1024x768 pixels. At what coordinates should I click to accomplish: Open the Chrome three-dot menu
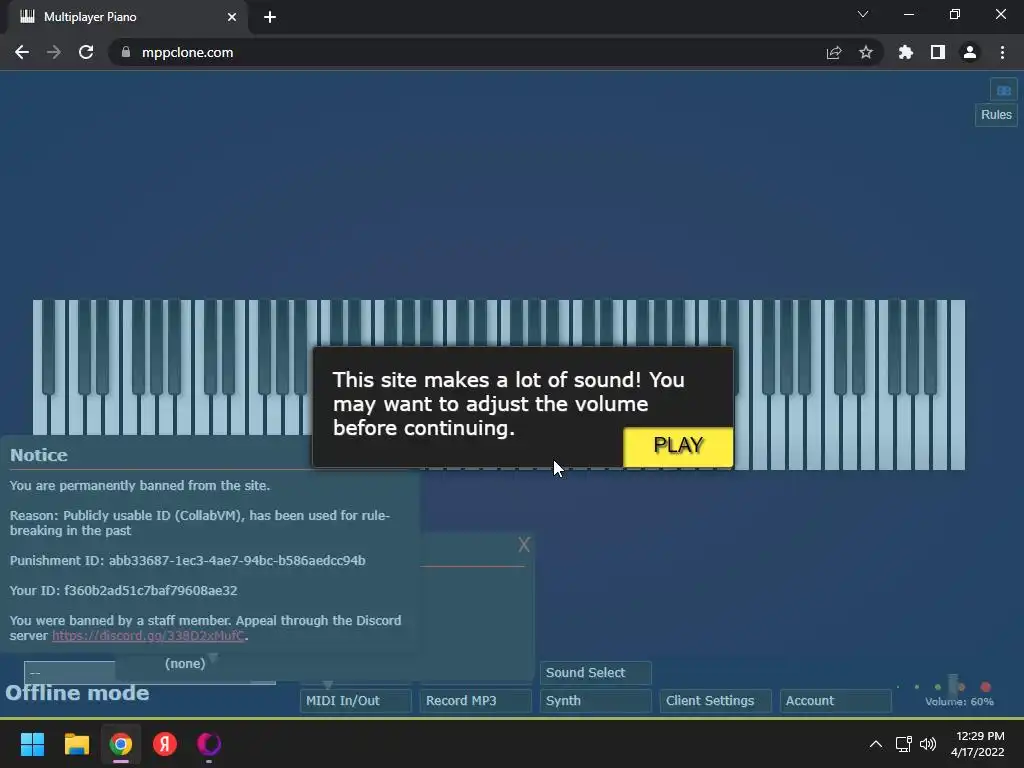tap(1002, 52)
